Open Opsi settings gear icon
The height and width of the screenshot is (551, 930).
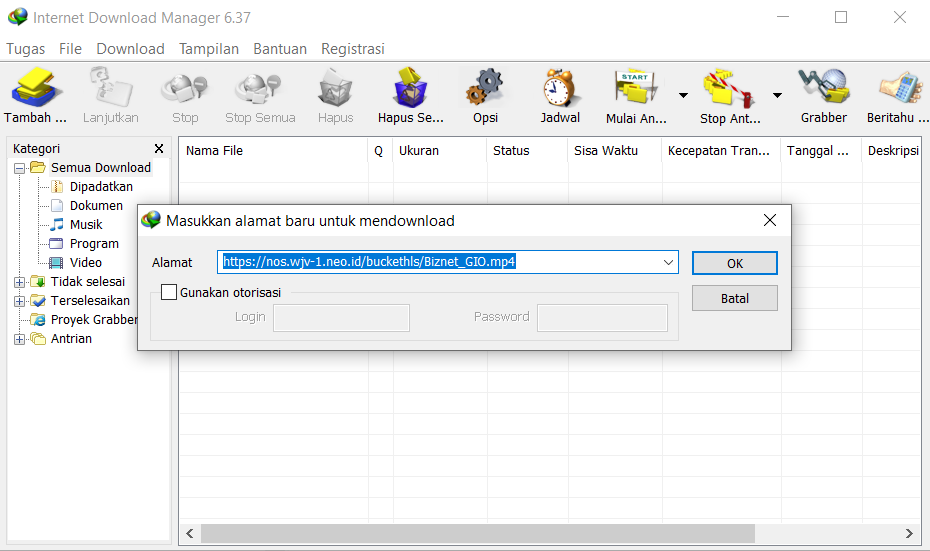[485, 88]
